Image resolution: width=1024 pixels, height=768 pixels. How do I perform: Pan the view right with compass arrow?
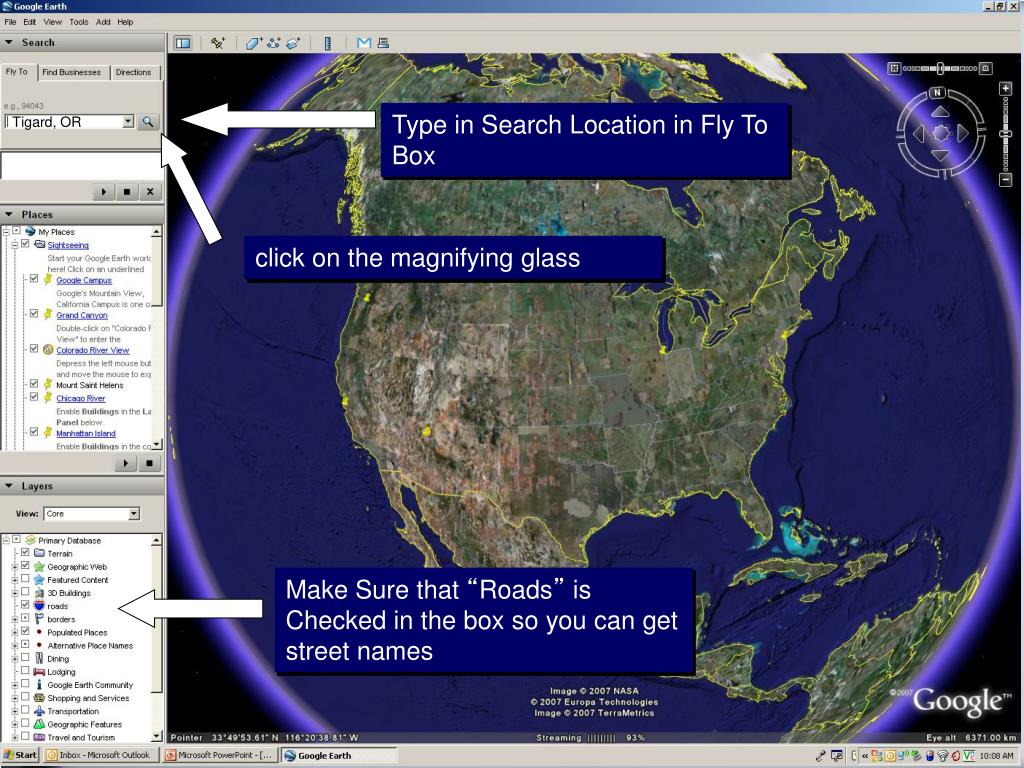962,133
